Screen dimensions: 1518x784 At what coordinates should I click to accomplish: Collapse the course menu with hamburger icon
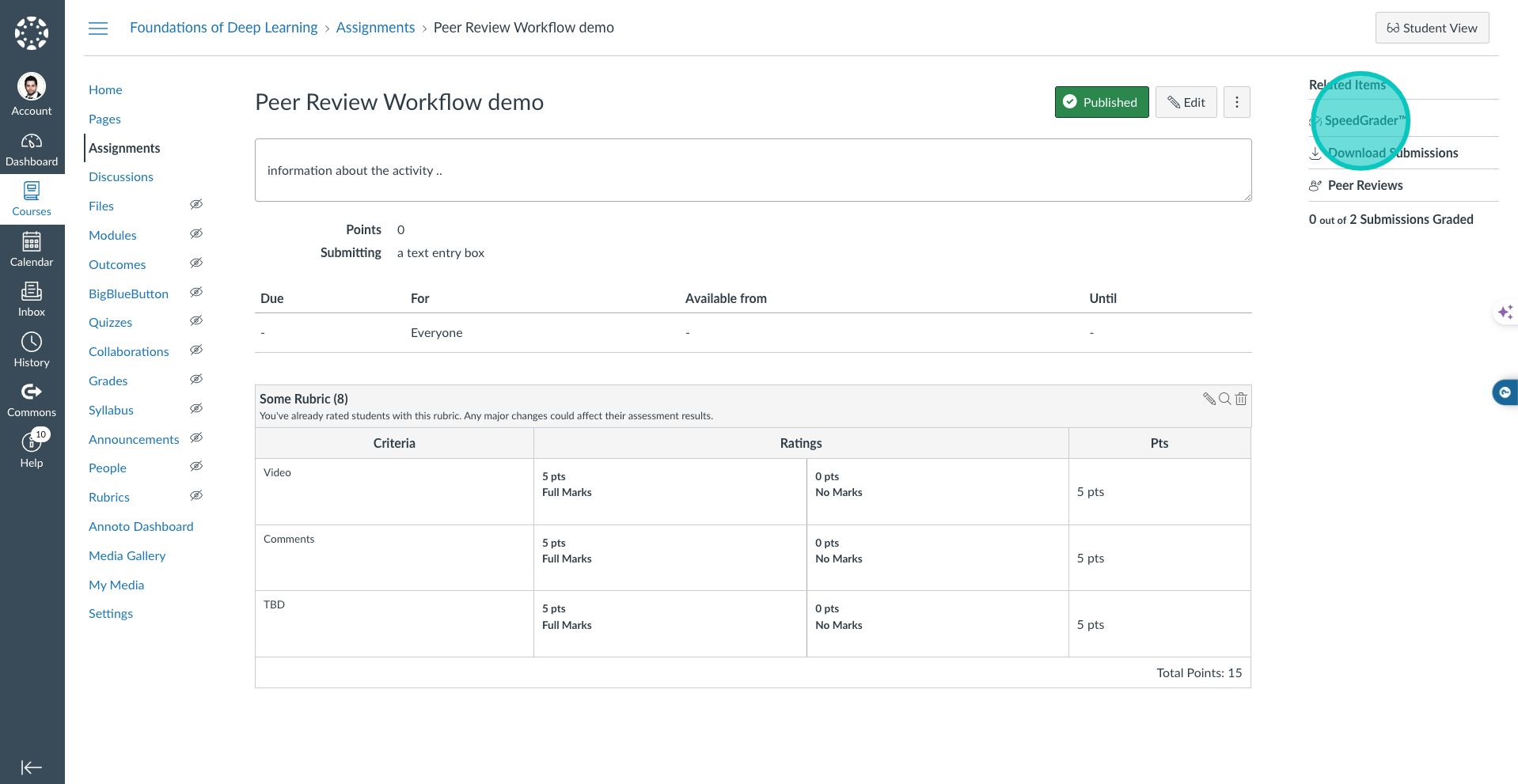(98, 28)
